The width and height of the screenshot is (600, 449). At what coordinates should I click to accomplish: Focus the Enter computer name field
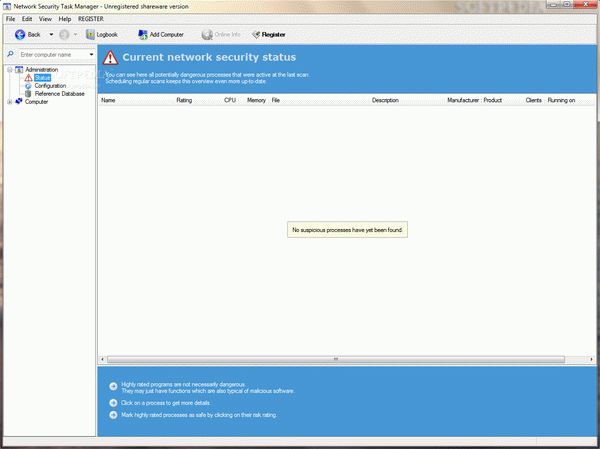point(53,55)
